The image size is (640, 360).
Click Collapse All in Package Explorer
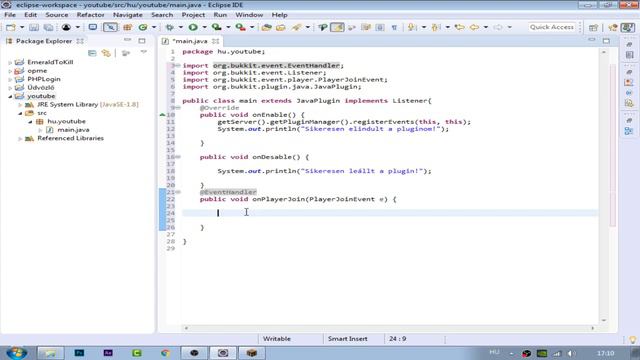pos(92,53)
